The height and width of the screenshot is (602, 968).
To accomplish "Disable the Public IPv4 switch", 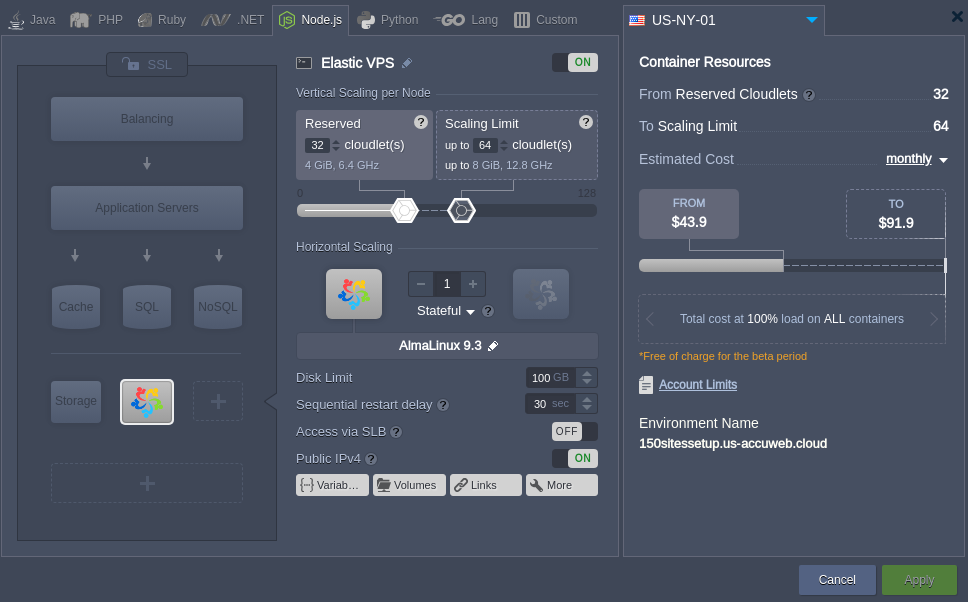I will pos(574,458).
